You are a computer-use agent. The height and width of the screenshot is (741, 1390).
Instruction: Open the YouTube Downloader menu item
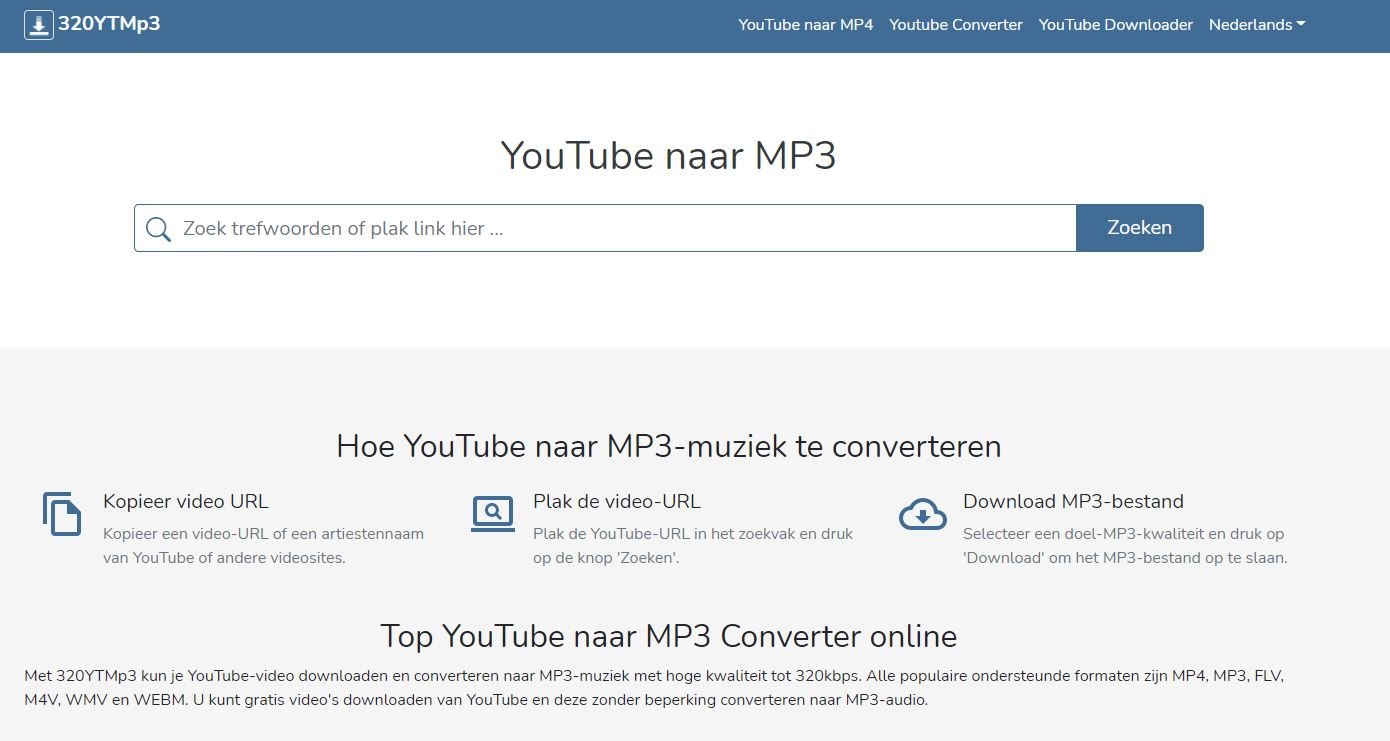click(1115, 24)
